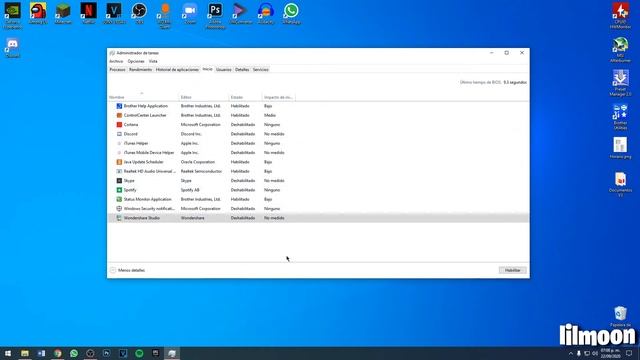Select the Task Manager taskbar button

point(172,353)
